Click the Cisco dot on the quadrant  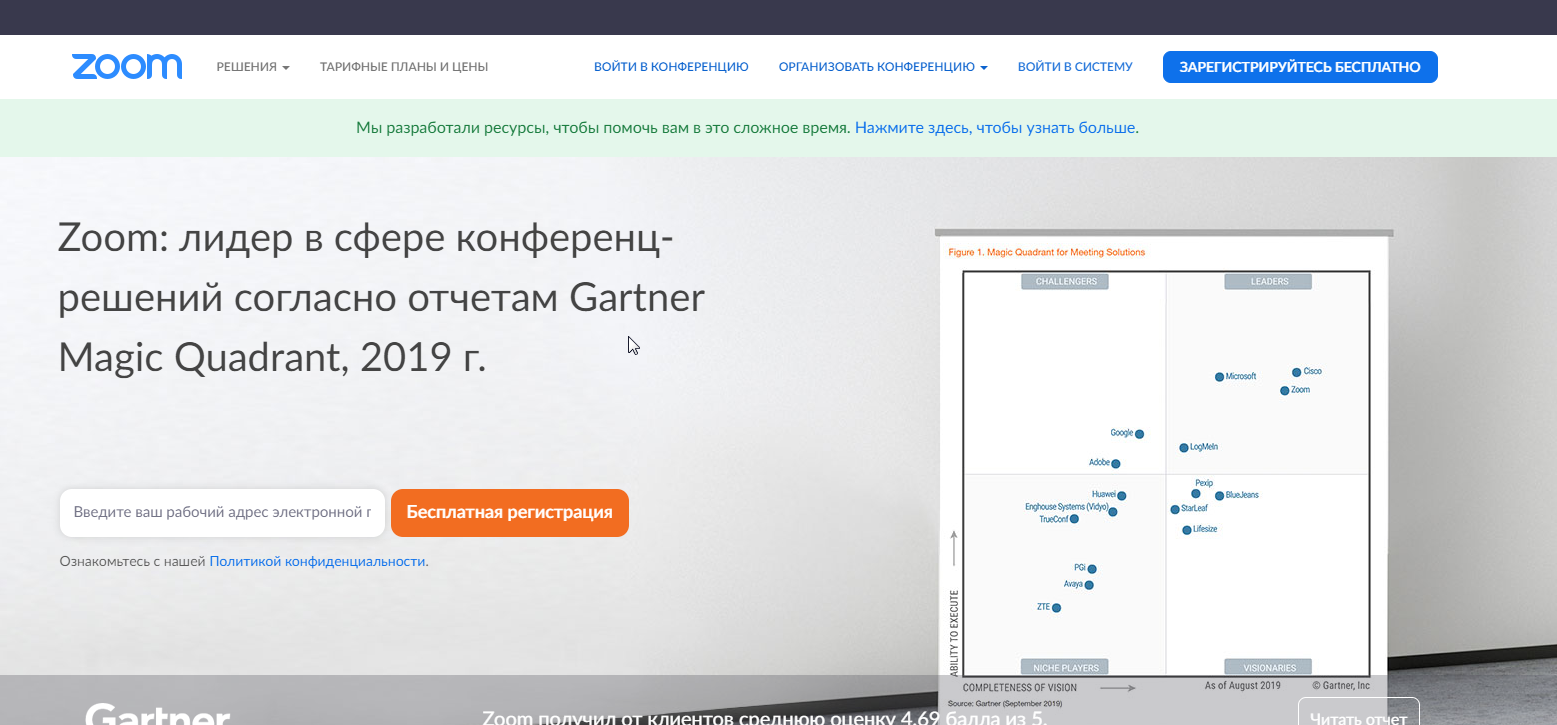coord(1297,372)
